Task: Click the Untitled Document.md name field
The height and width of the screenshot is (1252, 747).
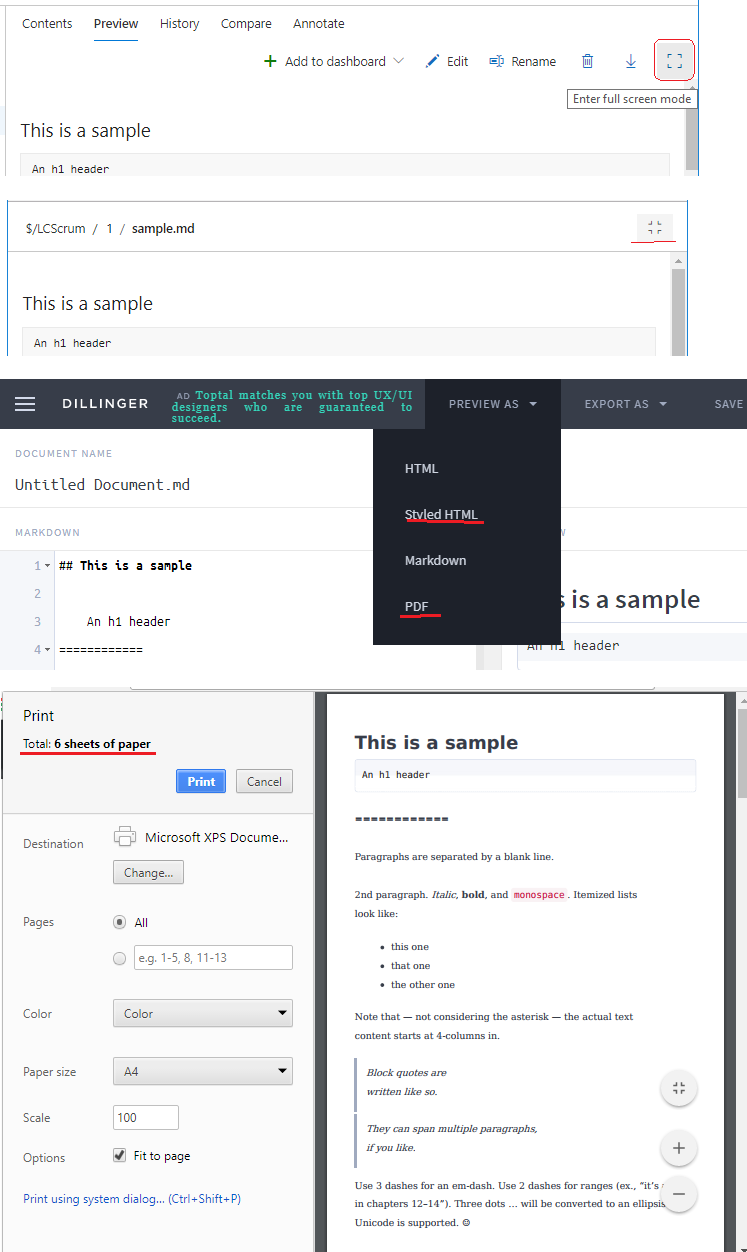Action: 102,484
